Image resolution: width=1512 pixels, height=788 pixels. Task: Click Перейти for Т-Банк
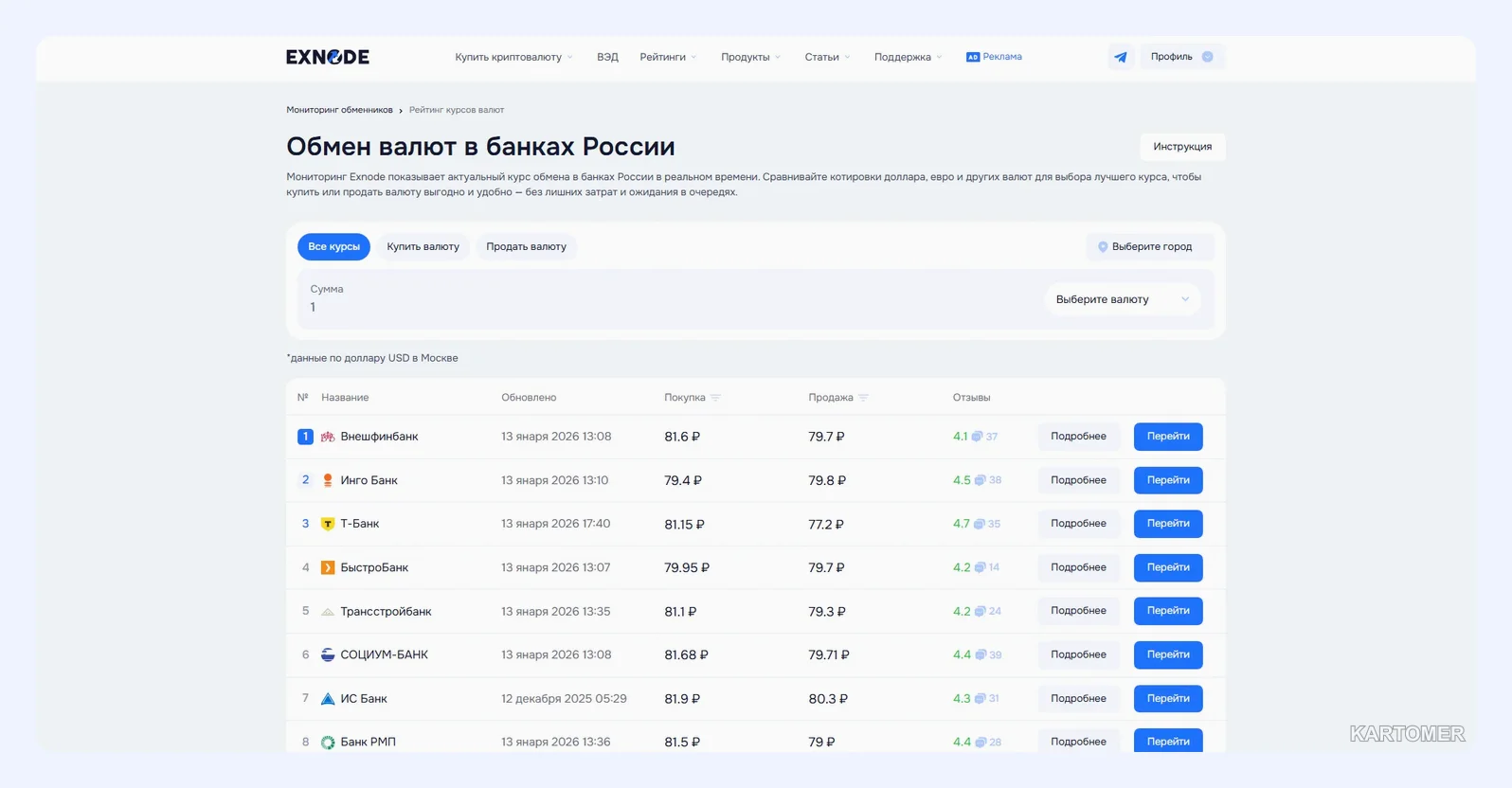[x=1168, y=524]
